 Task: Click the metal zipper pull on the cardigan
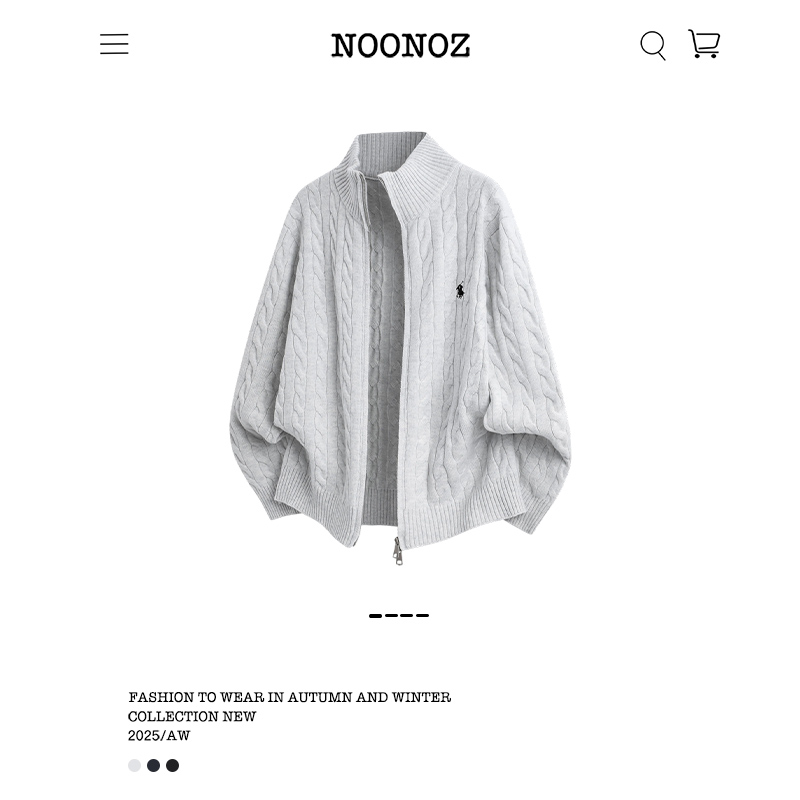tap(397, 552)
